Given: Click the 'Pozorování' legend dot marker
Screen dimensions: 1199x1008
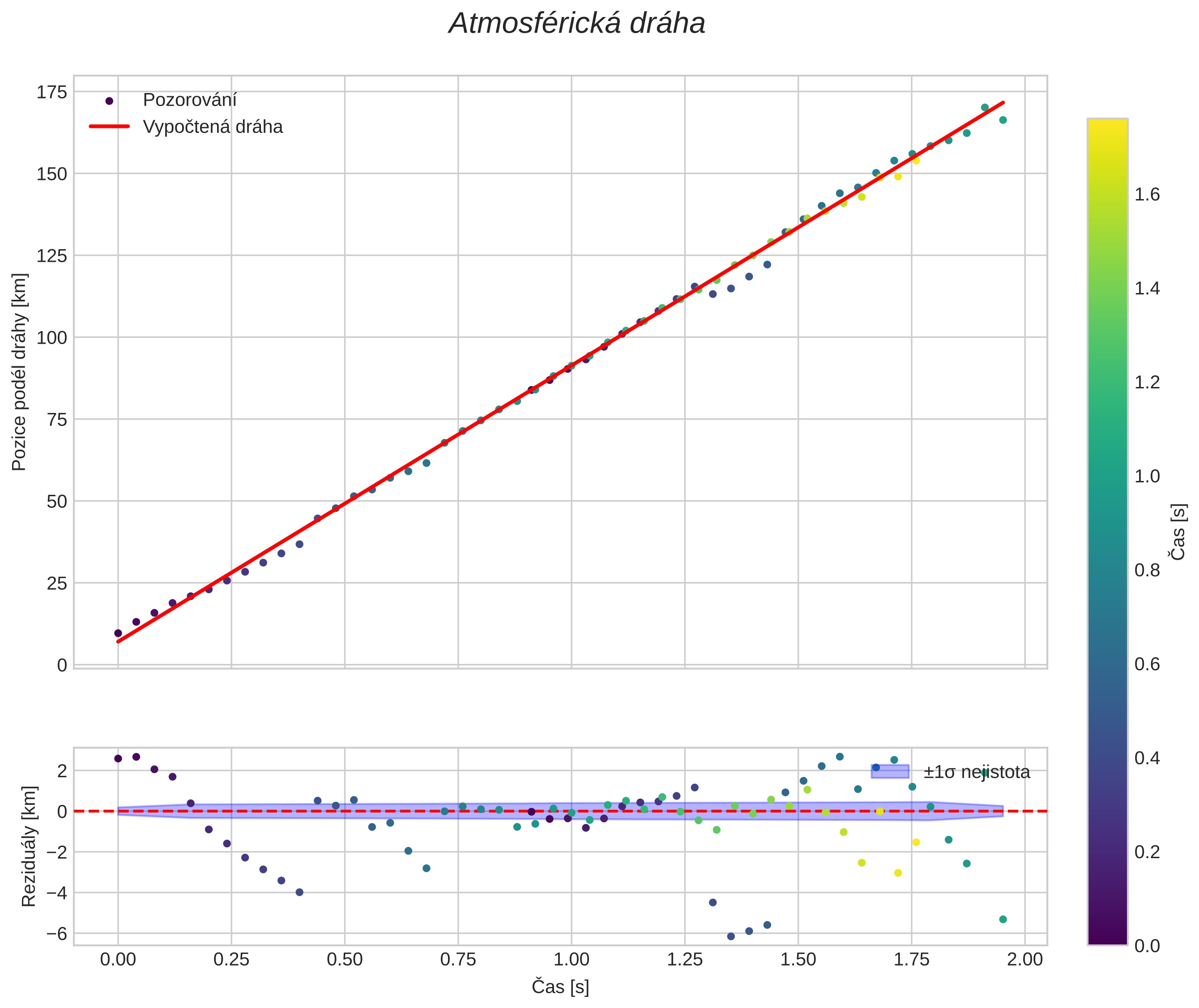Looking at the screenshot, I should 109,101.
